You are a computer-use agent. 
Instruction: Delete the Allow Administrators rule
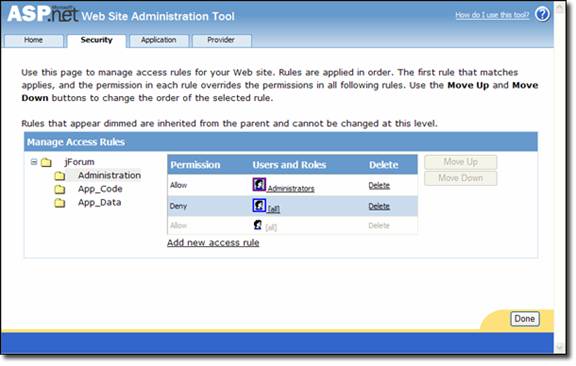(379, 186)
